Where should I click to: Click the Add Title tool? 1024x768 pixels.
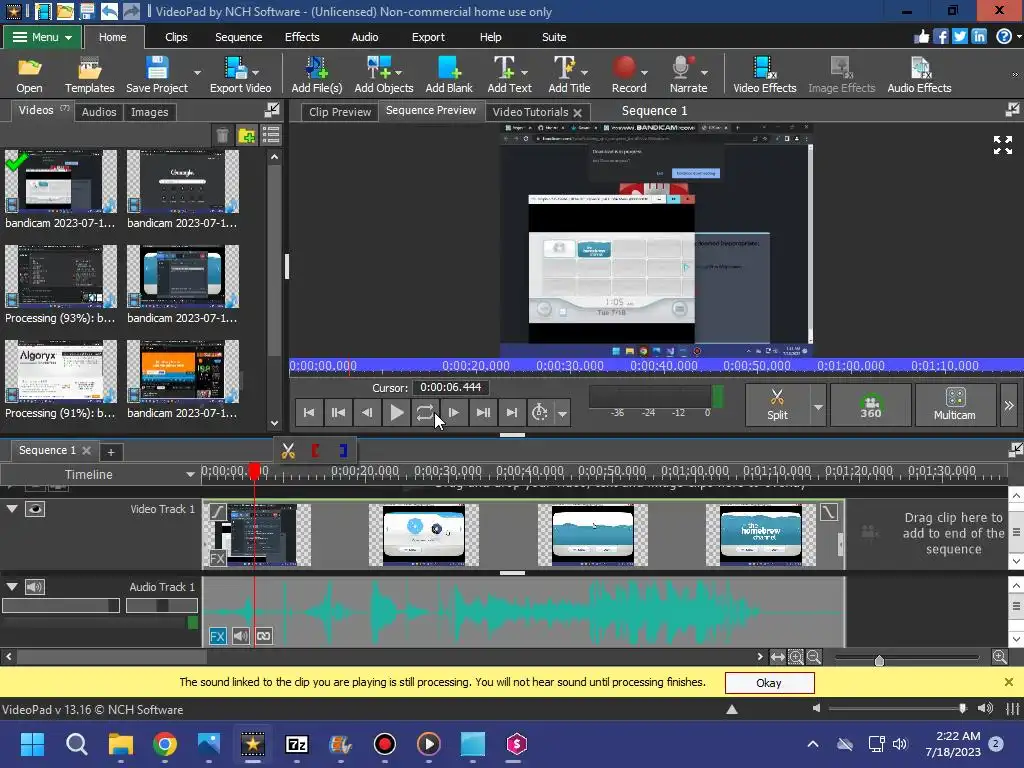point(569,74)
